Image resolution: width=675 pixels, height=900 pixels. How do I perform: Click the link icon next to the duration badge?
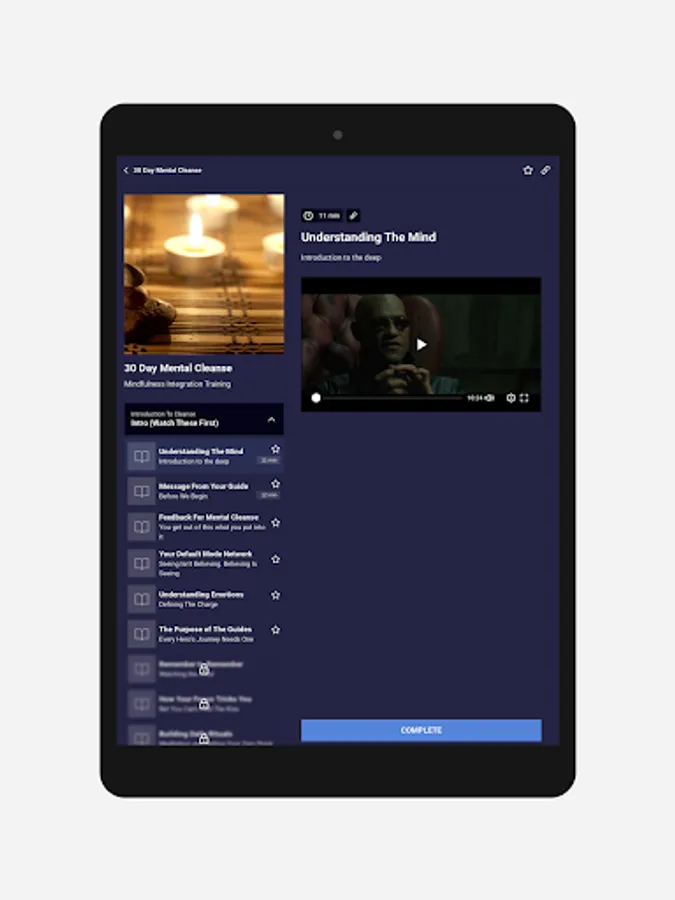(x=354, y=216)
